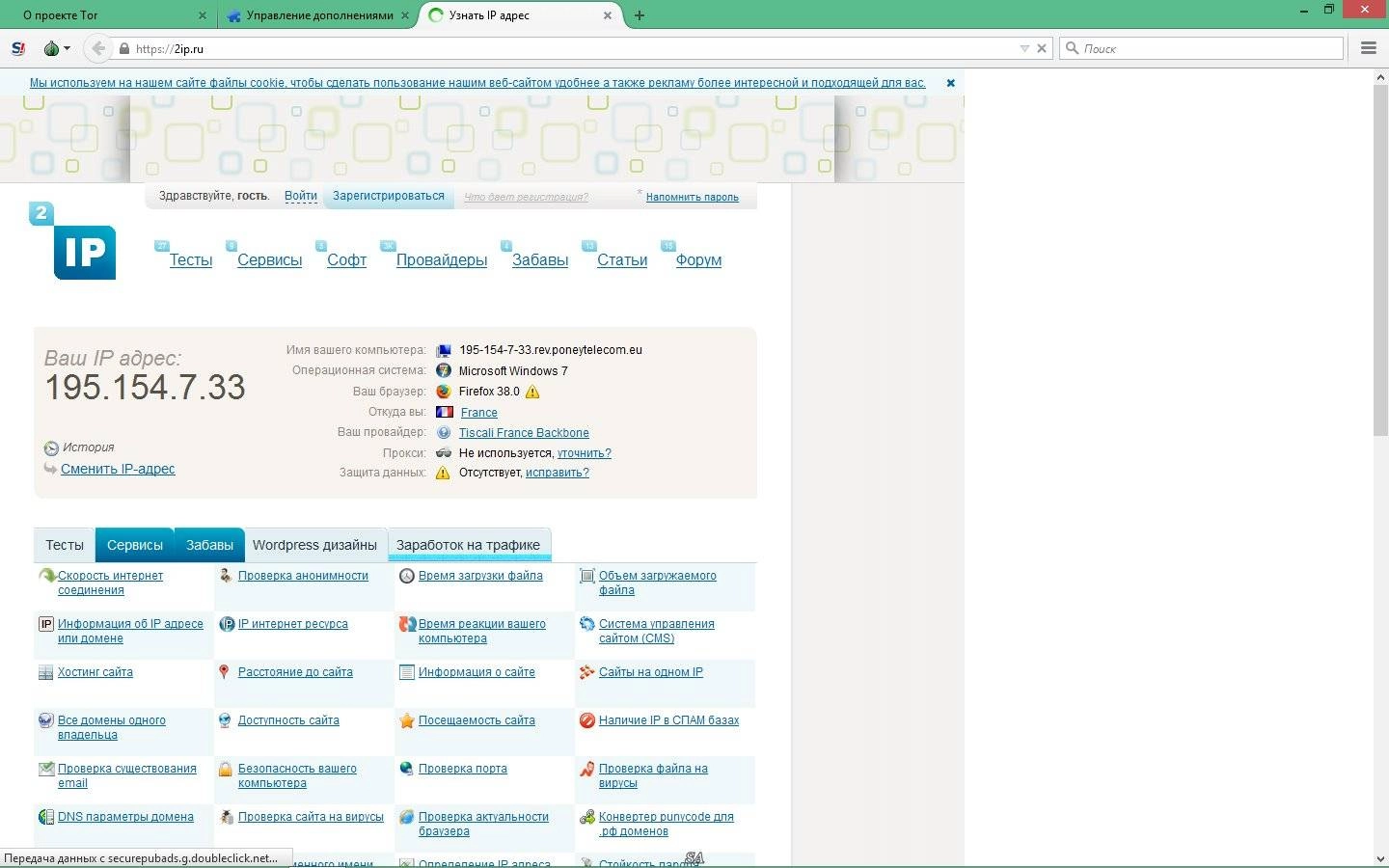Stop loading with the X button
The image size is (1389, 868).
pos(1042,48)
